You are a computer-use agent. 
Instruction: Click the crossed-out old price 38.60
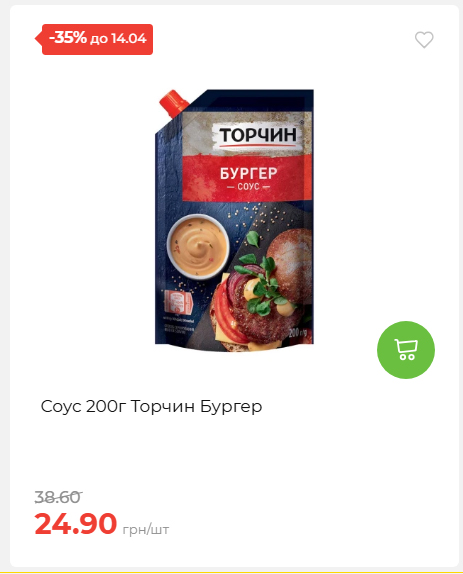coord(58,497)
